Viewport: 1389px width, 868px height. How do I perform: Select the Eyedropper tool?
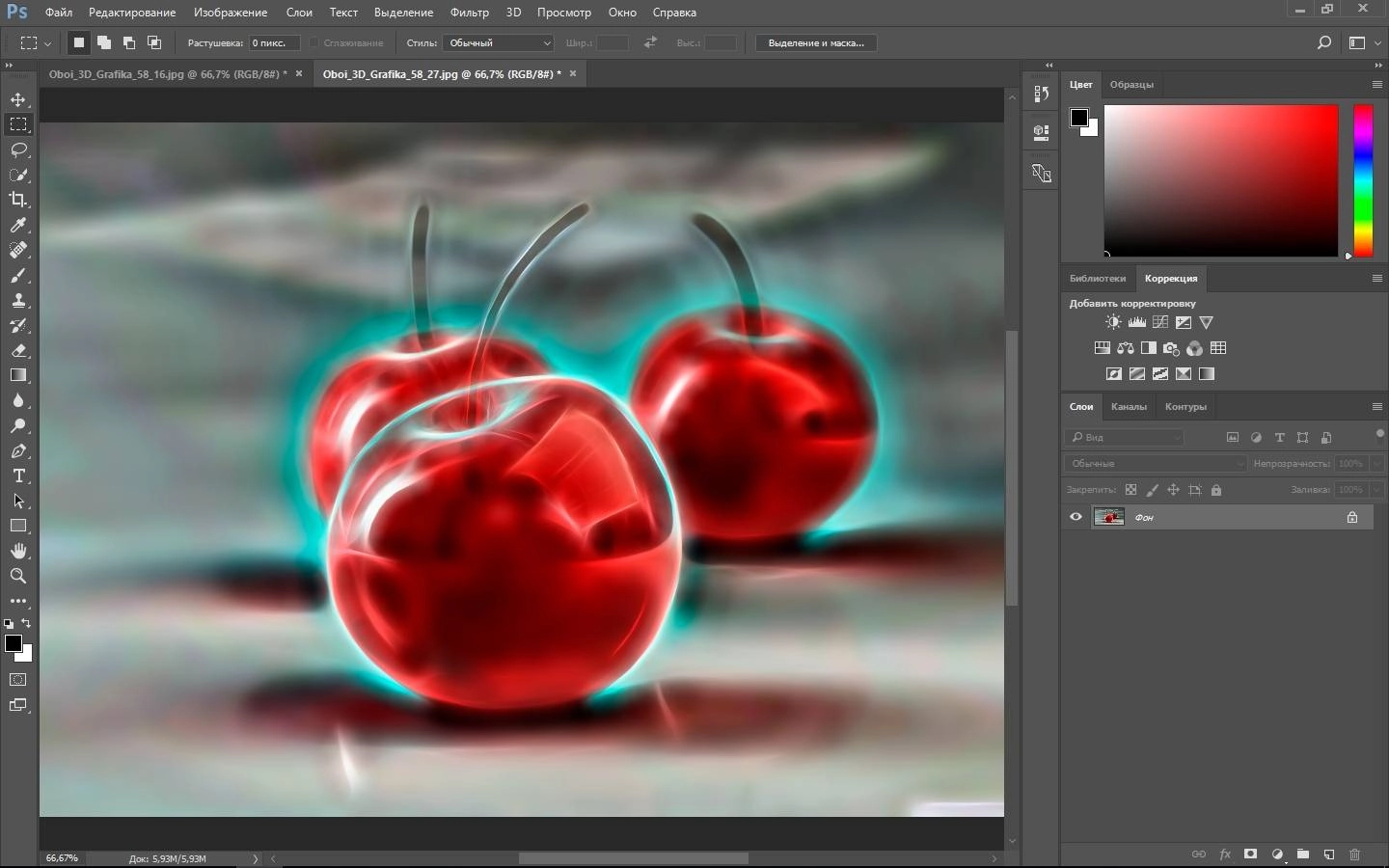click(18, 225)
